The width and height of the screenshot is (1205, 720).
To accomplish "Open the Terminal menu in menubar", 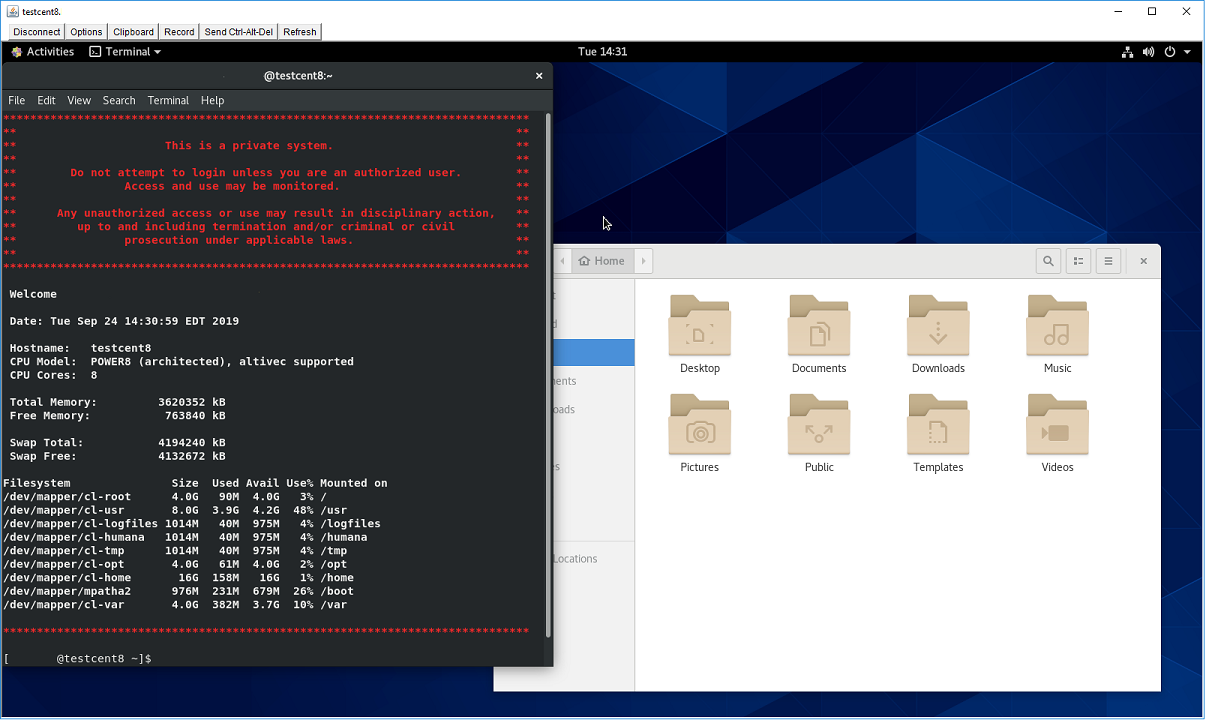I will coord(168,100).
